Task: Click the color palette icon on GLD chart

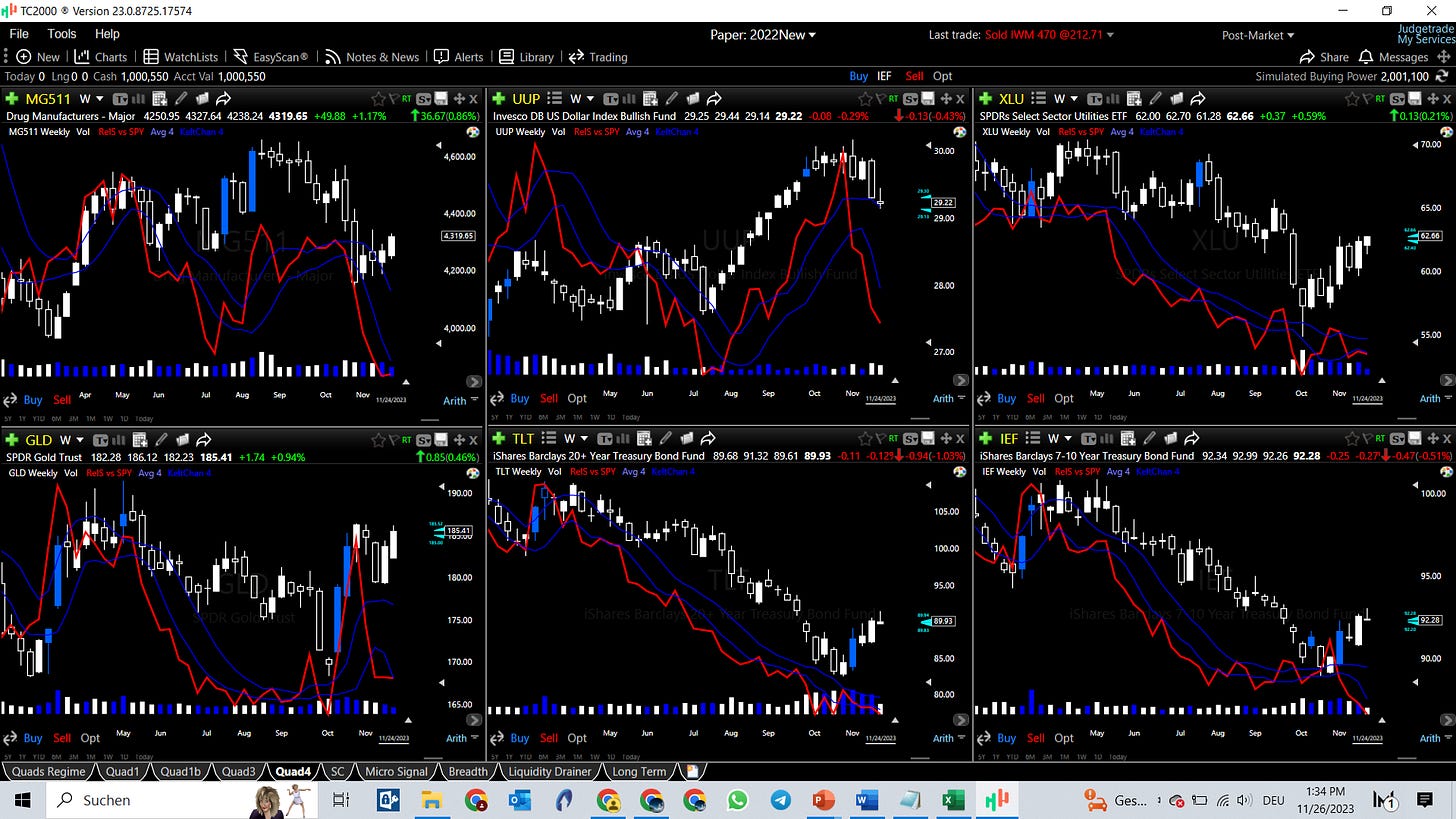Action: 473,473
